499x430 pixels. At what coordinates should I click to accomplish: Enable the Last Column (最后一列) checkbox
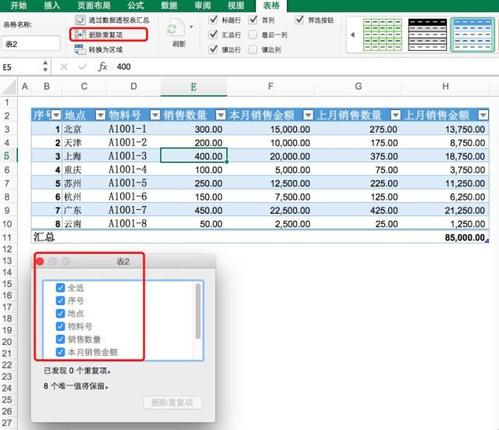253,35
